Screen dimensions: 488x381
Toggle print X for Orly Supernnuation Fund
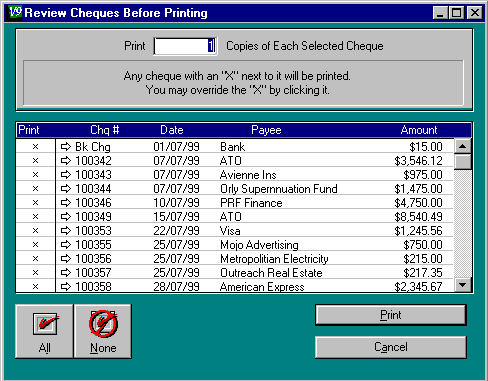pos(35,188)
